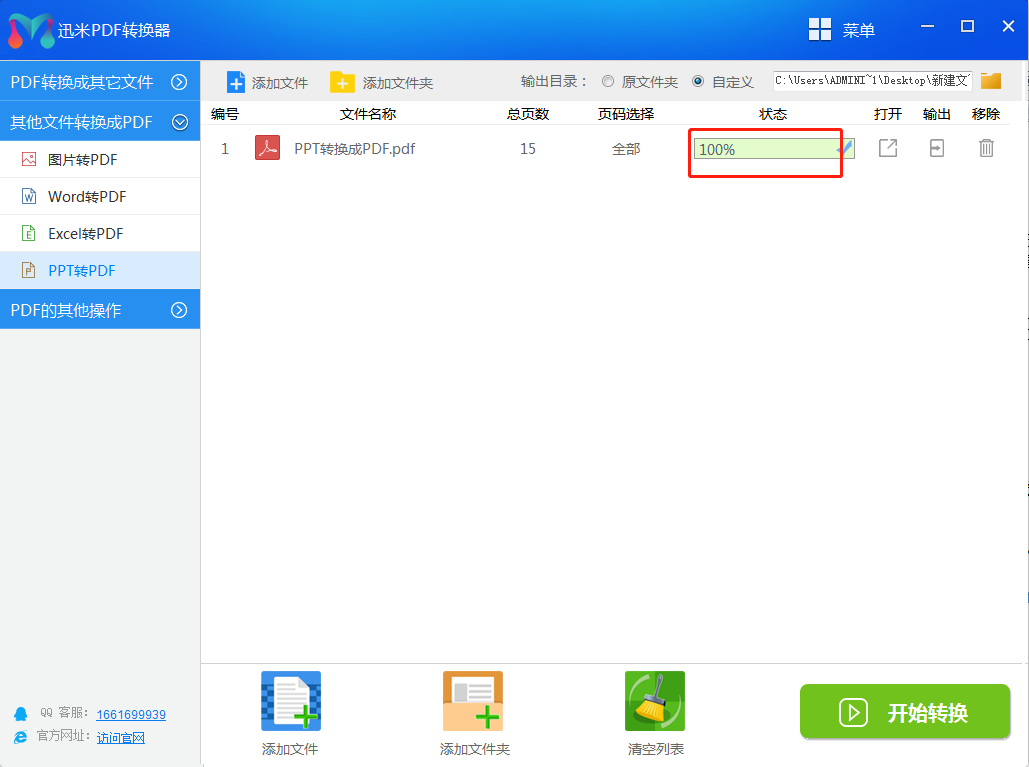Click the output directory path field
This screenshot has height=767, width=1029.
click(x=872, y=81)
